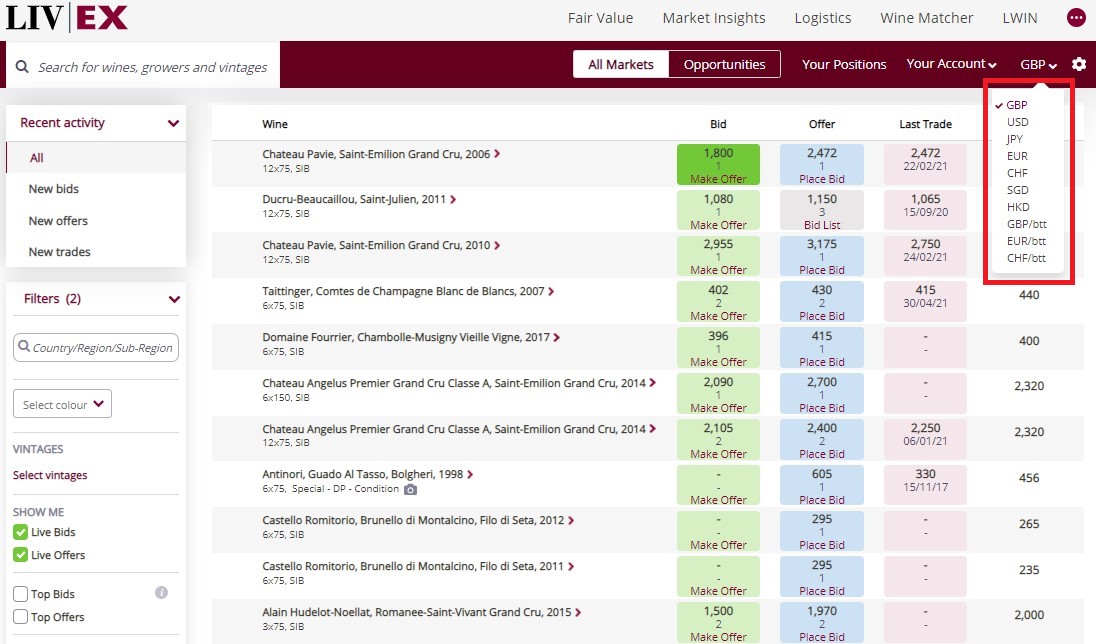Choose EUR/btt in the currency list
Screen dimensions: 1096x644
(1026, 241)
